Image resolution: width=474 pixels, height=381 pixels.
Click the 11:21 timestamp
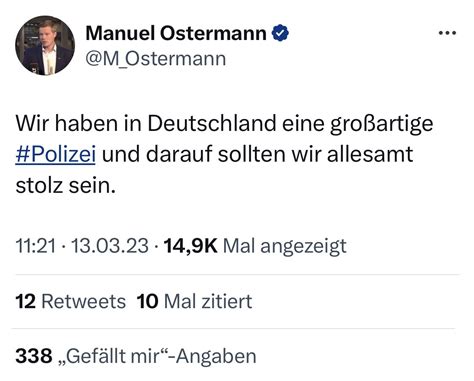point(36,246)
